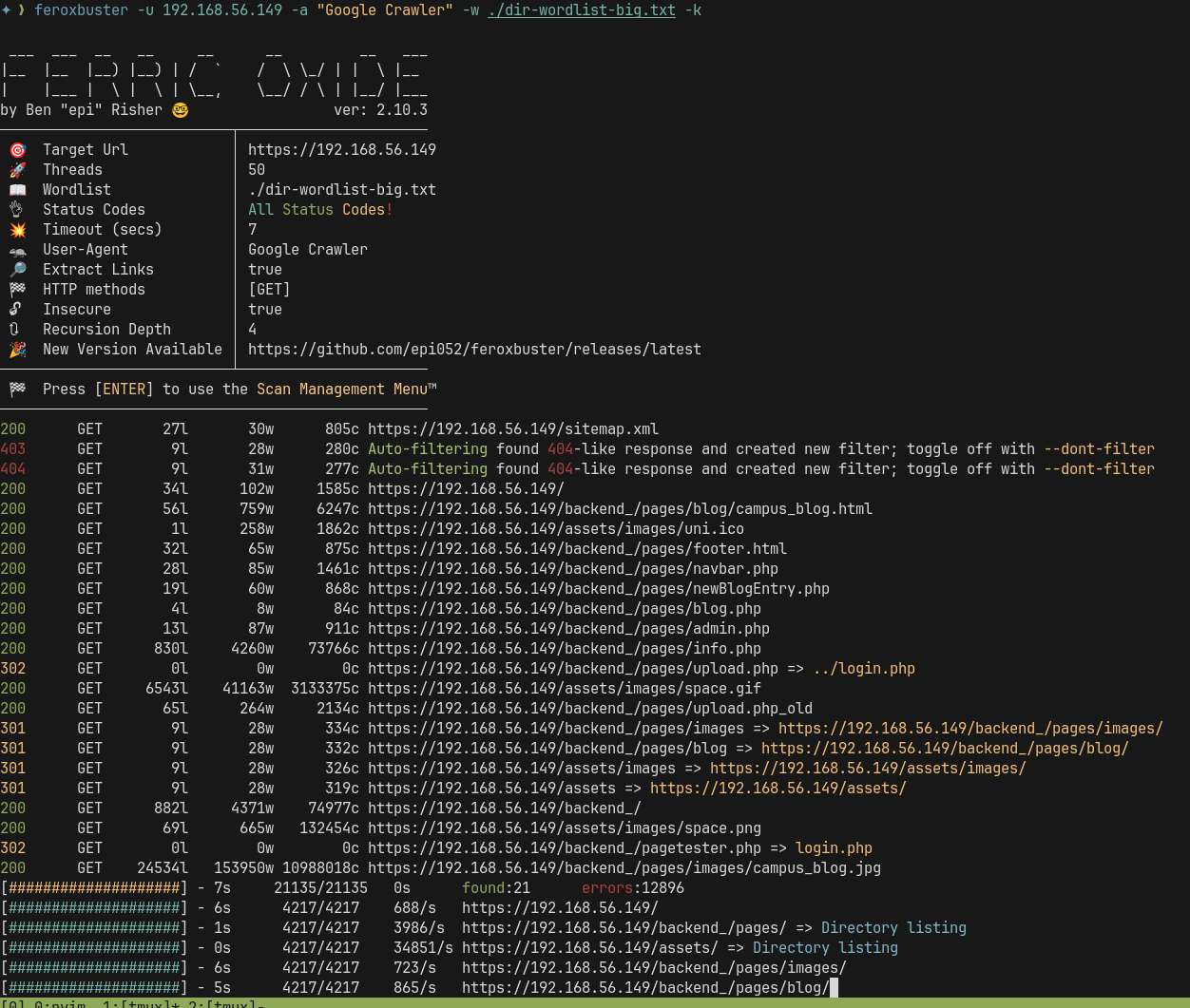
Task: Click the ../login.php redirect target
Action: point(864,669)
